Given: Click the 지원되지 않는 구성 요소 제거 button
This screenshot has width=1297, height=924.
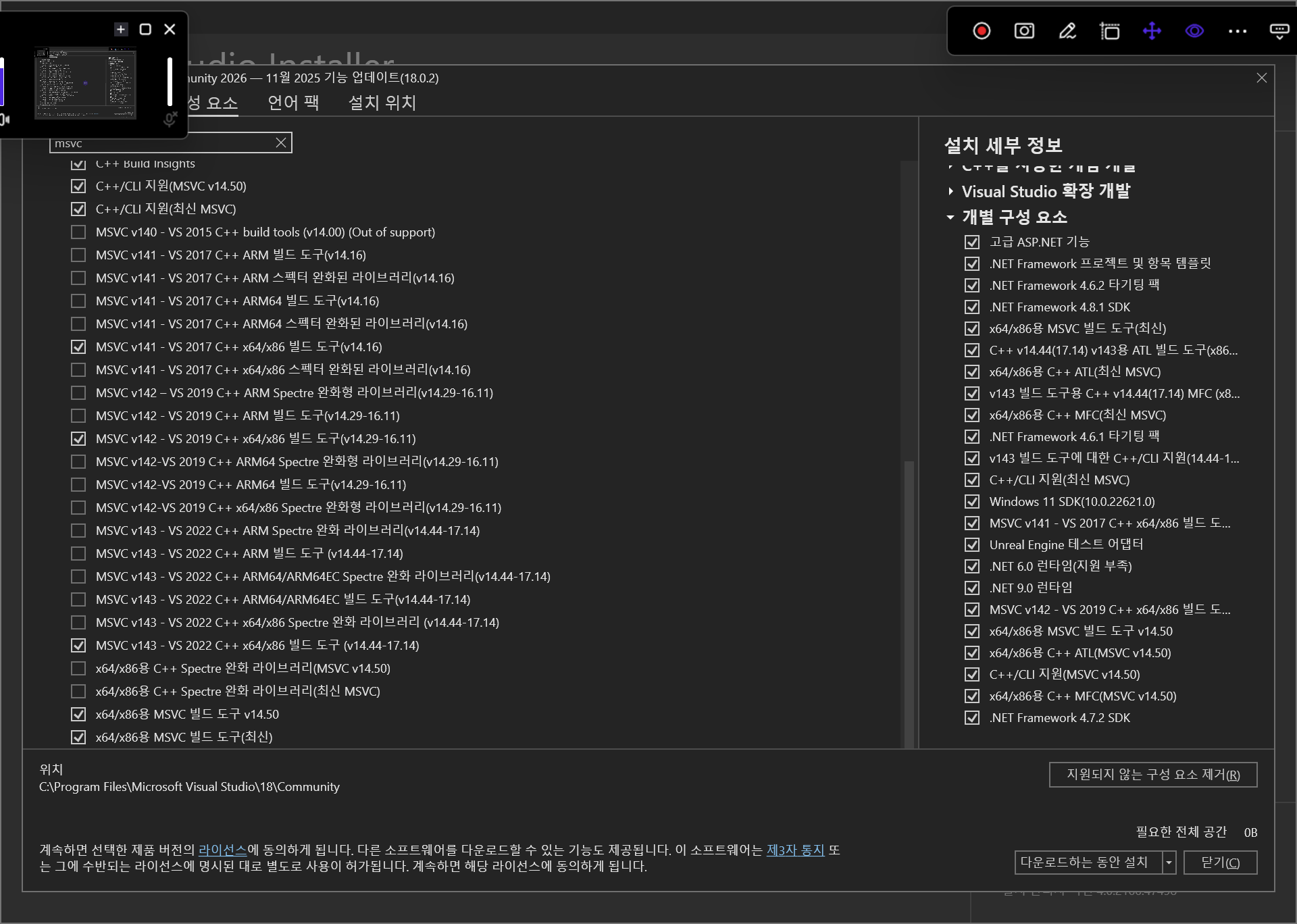Looking at the screenshot, I should pos(1152,775).
